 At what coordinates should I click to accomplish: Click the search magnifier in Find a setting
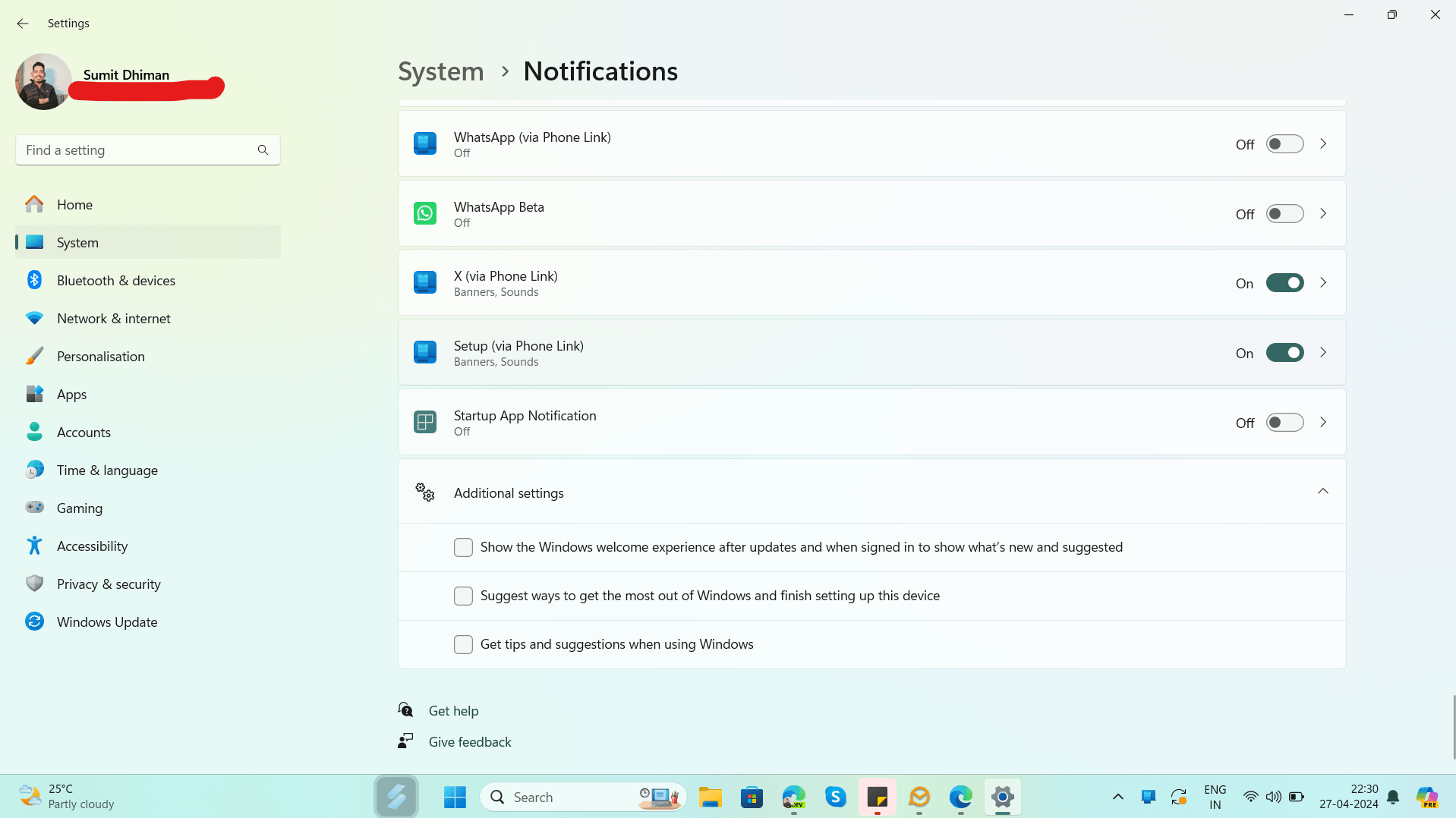[x=263, y=150]
